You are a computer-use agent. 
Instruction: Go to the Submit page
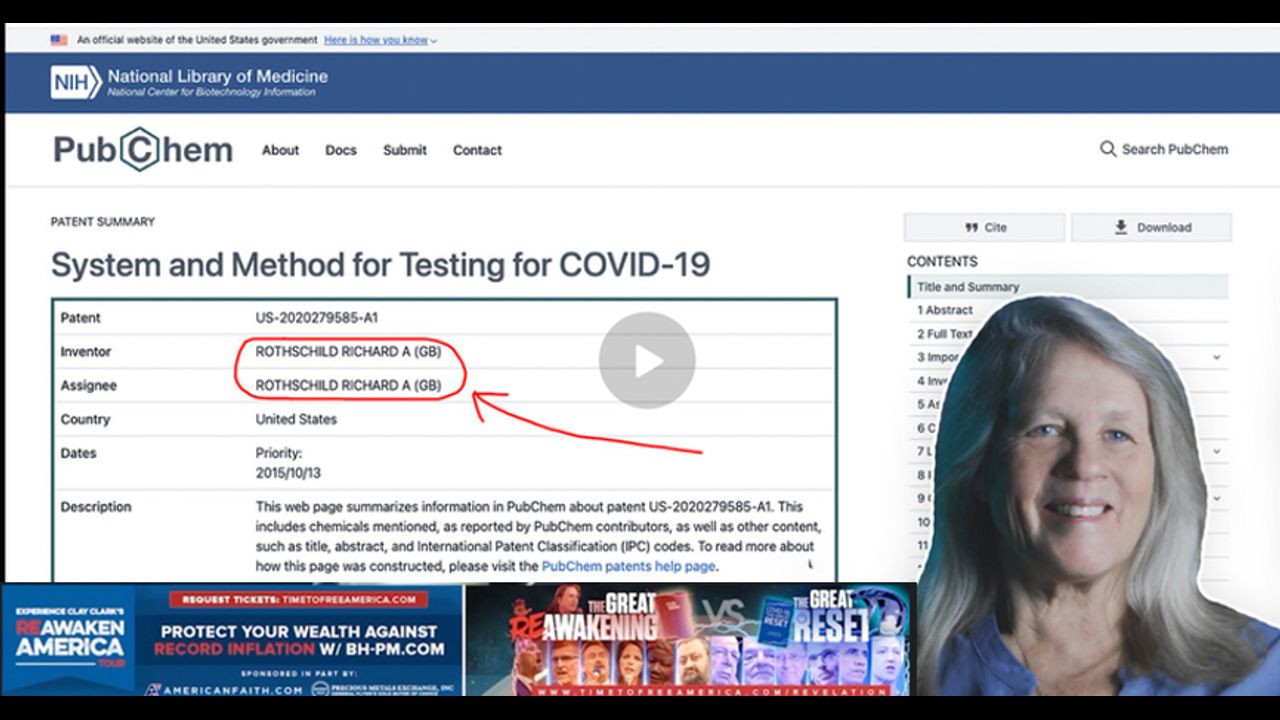404,150
